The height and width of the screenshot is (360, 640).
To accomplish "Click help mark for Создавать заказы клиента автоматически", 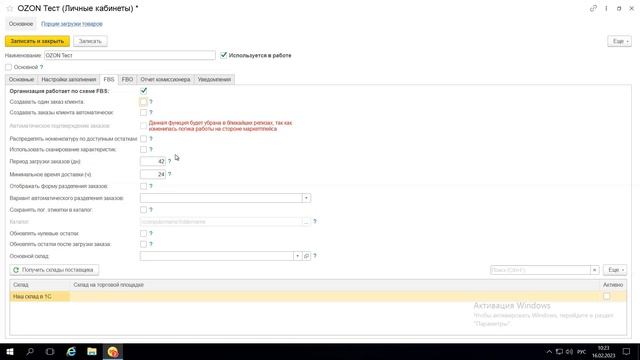I will click(x=151, y=112).
